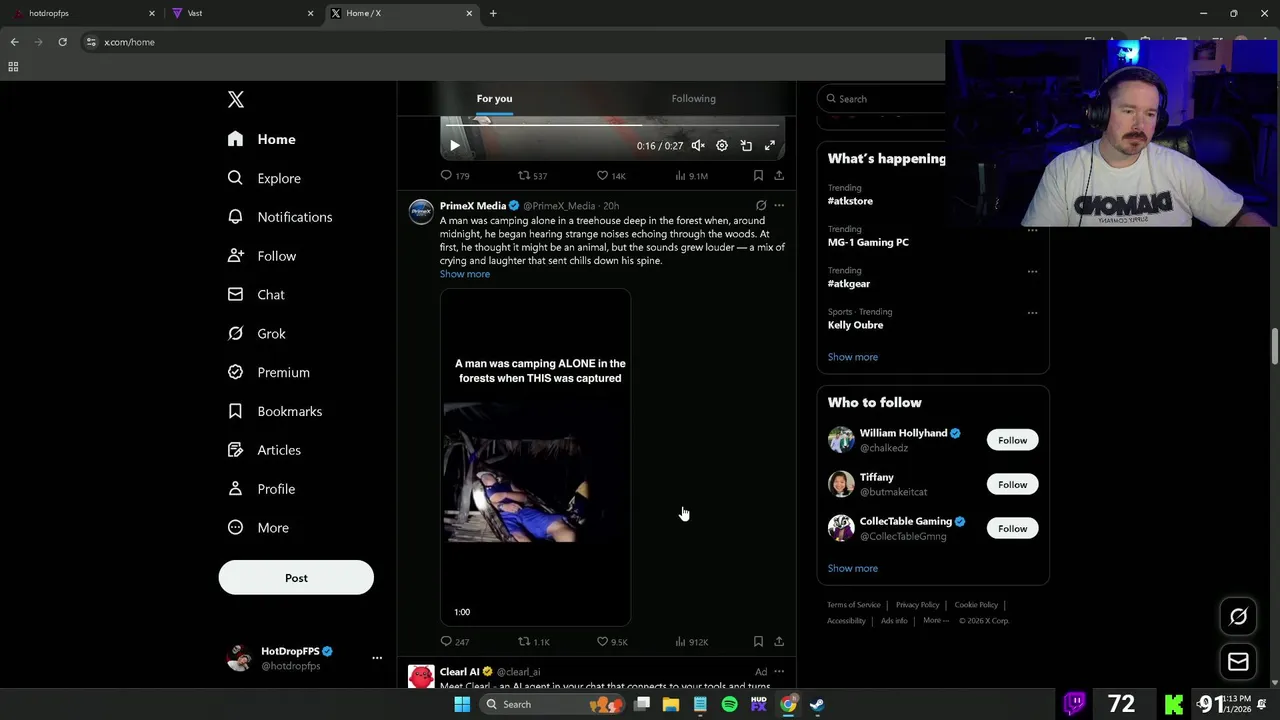
Task: Open the #atkstore trending topic
Action: click(x=850, y=201)
